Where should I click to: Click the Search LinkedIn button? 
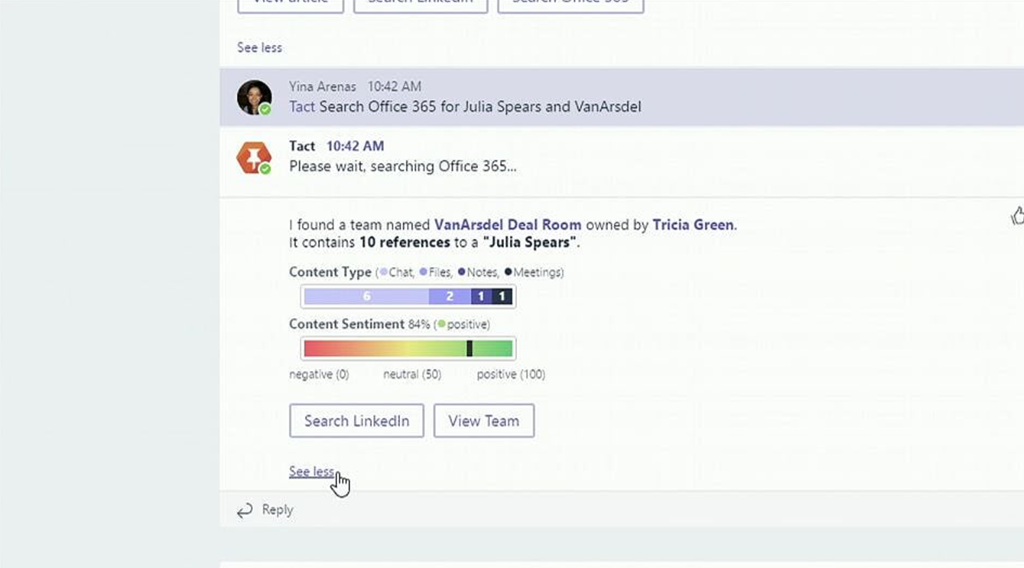coord(357,420)
